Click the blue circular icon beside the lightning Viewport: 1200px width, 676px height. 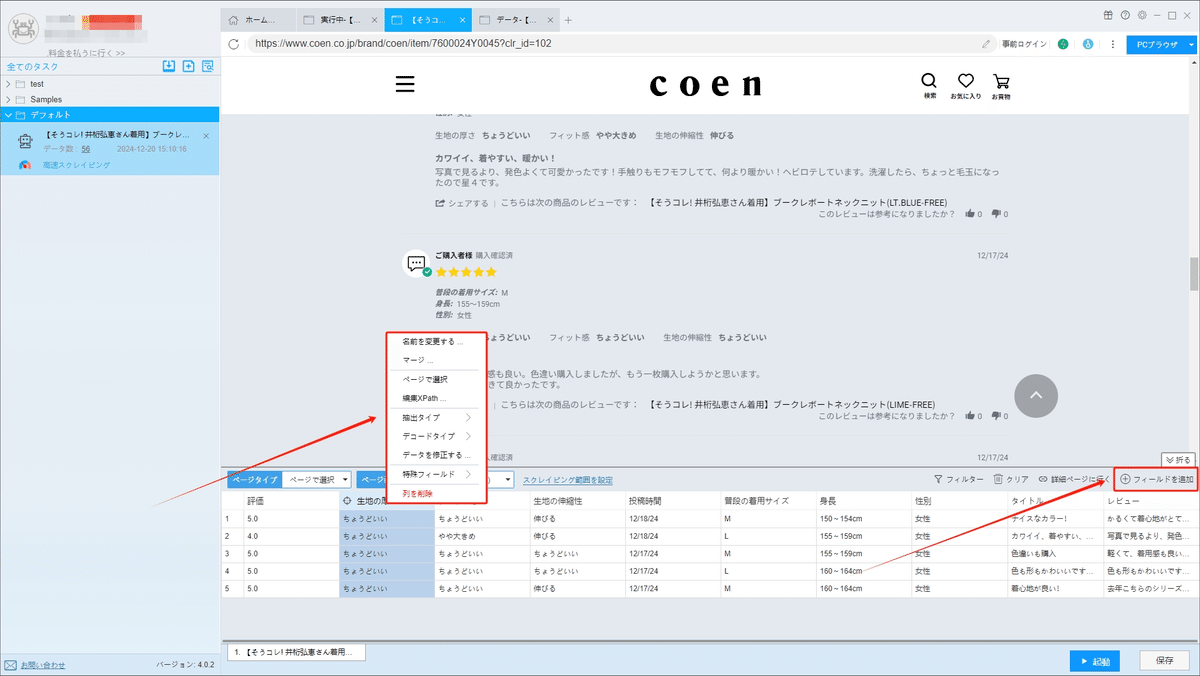click(1087, 44)
